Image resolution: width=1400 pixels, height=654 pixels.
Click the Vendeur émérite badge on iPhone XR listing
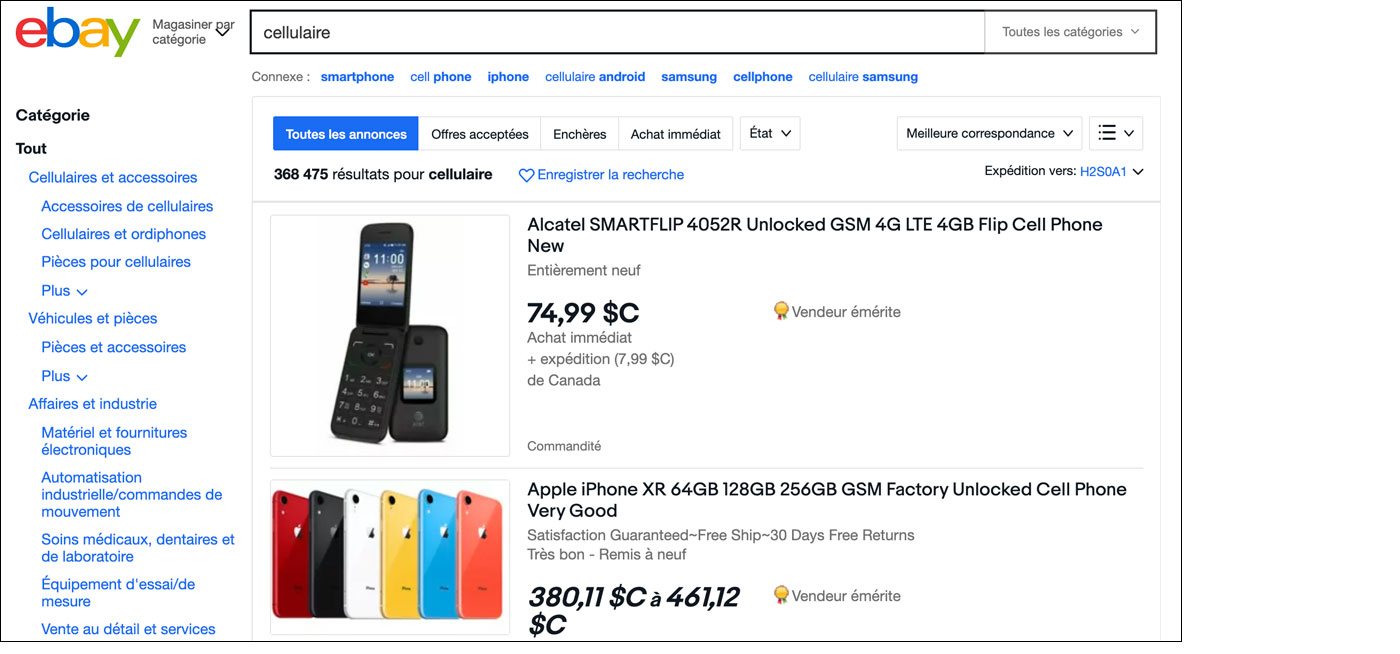pos(782,596)
